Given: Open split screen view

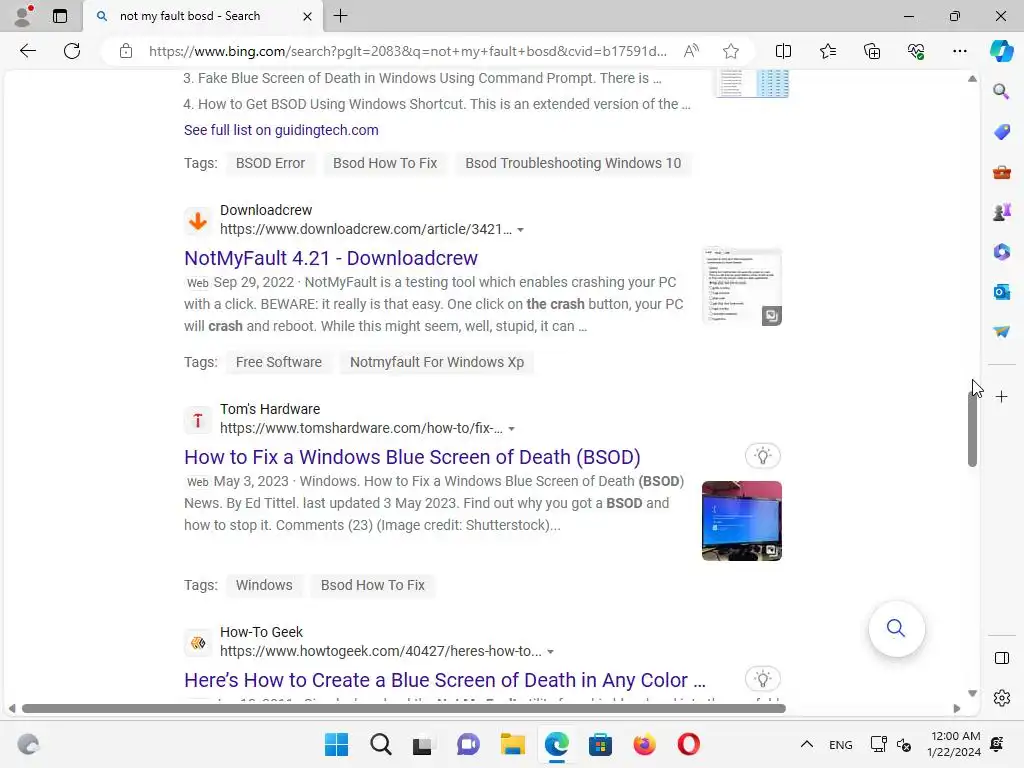Looking at the screenshot, I should tap(783, 51).
